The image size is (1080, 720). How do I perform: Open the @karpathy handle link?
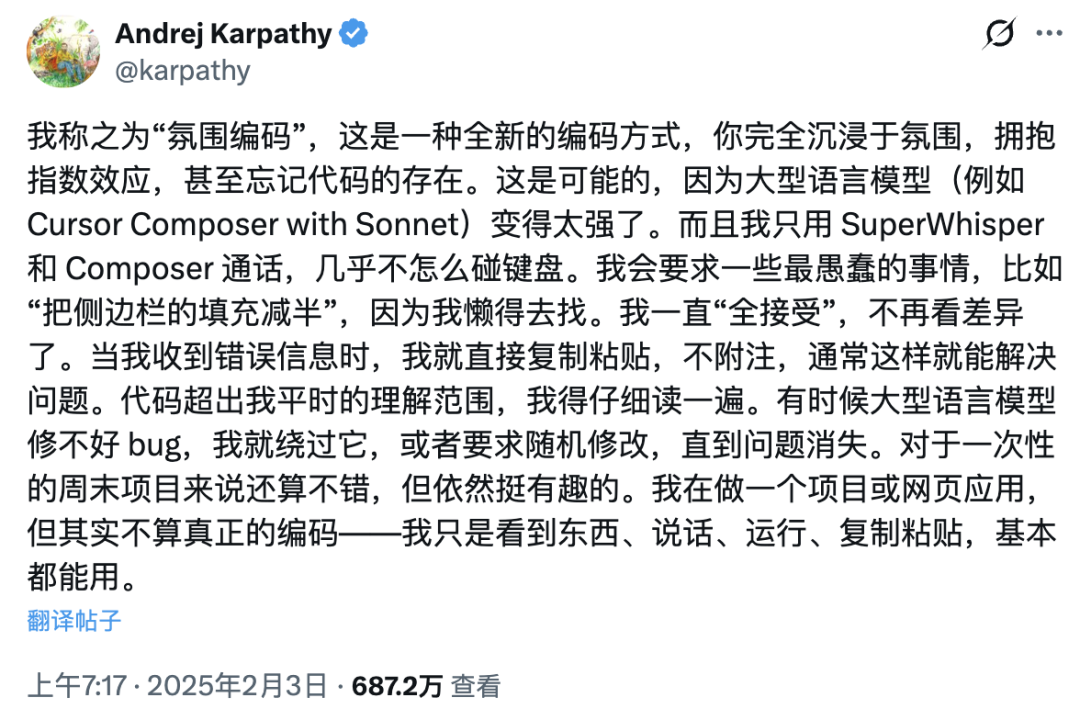pyautogui.click(x=183, y=71)
